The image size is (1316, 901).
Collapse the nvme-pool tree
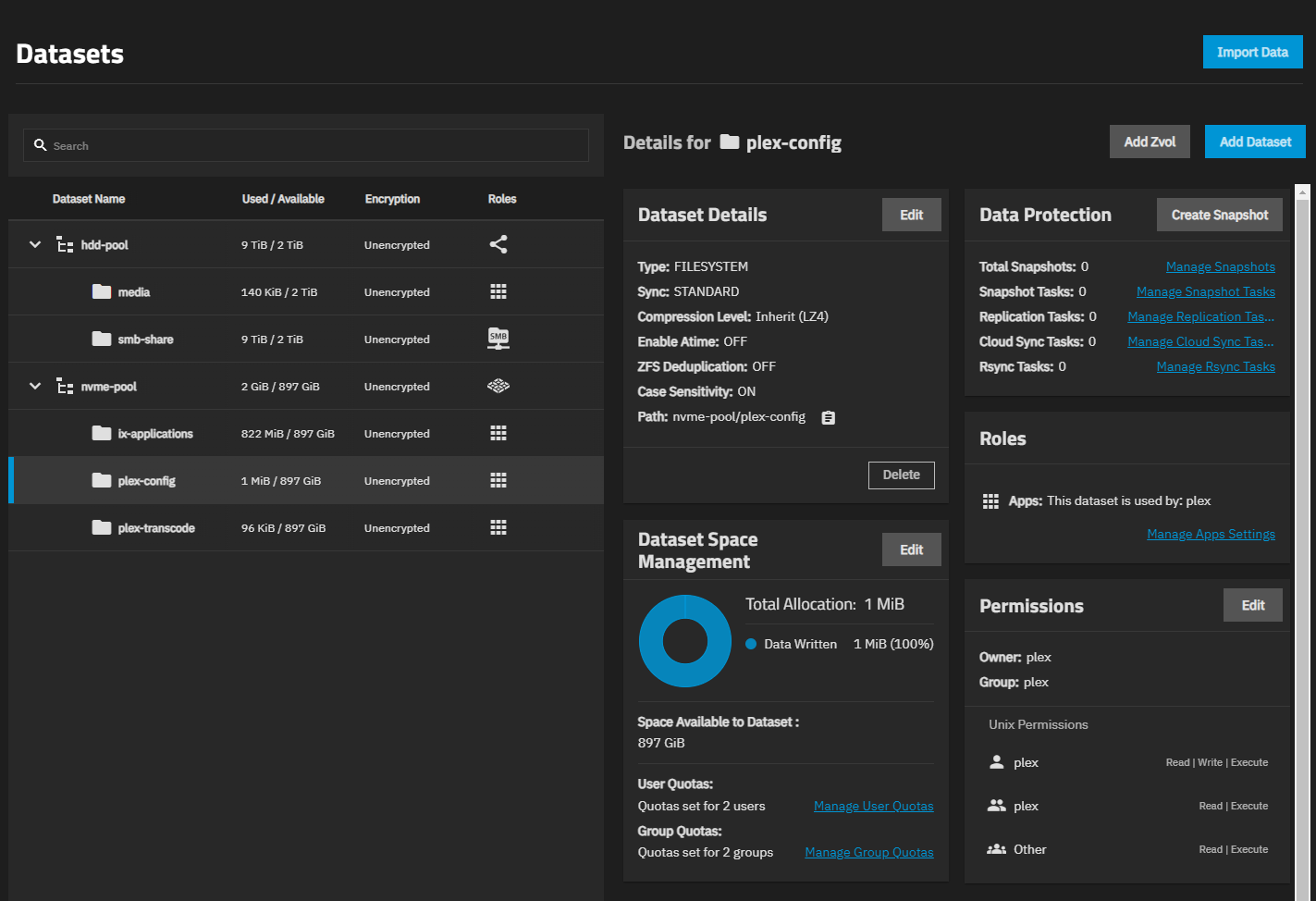(35, 386)
